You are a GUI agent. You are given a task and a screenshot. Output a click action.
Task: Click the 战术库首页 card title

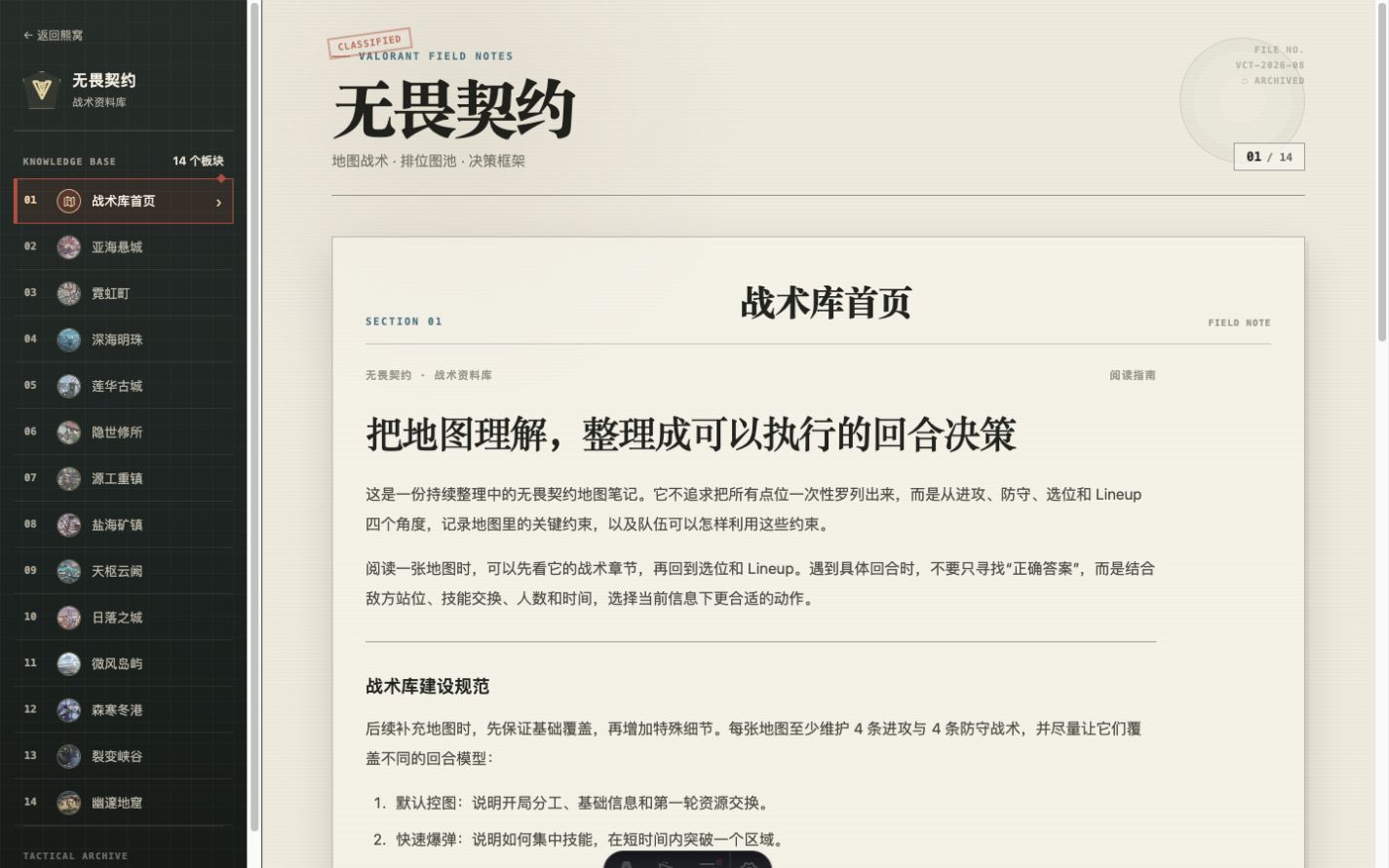pyautogui.click(x=826, y=303)
